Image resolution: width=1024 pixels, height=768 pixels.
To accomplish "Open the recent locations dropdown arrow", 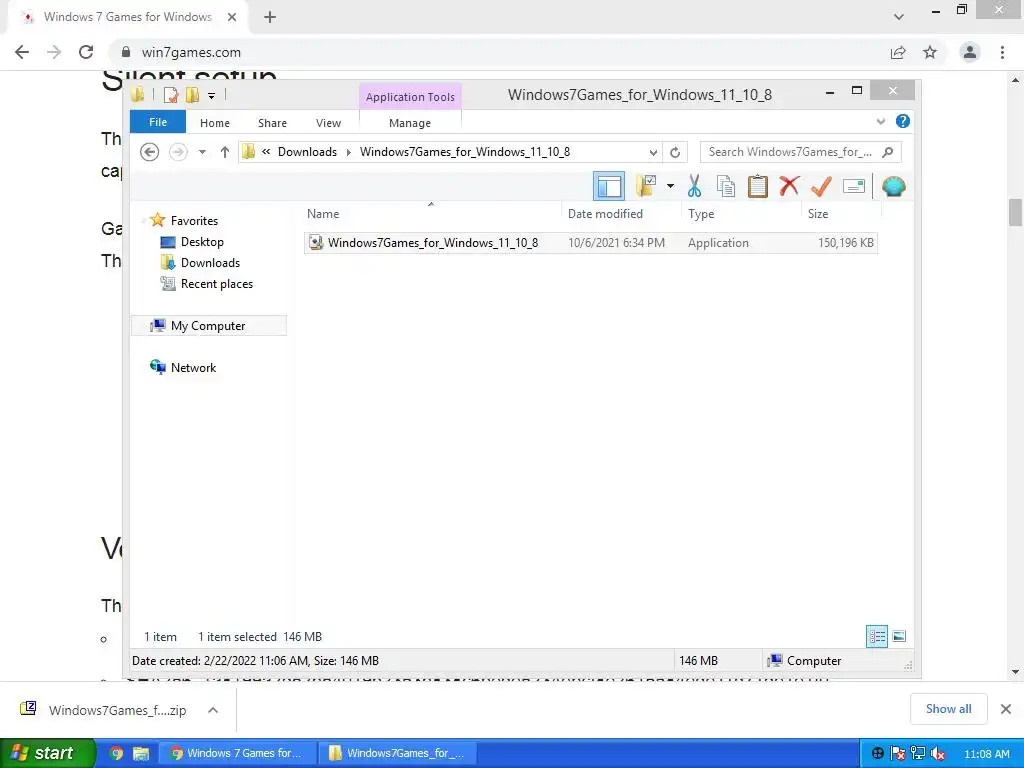I will (202, 152).
